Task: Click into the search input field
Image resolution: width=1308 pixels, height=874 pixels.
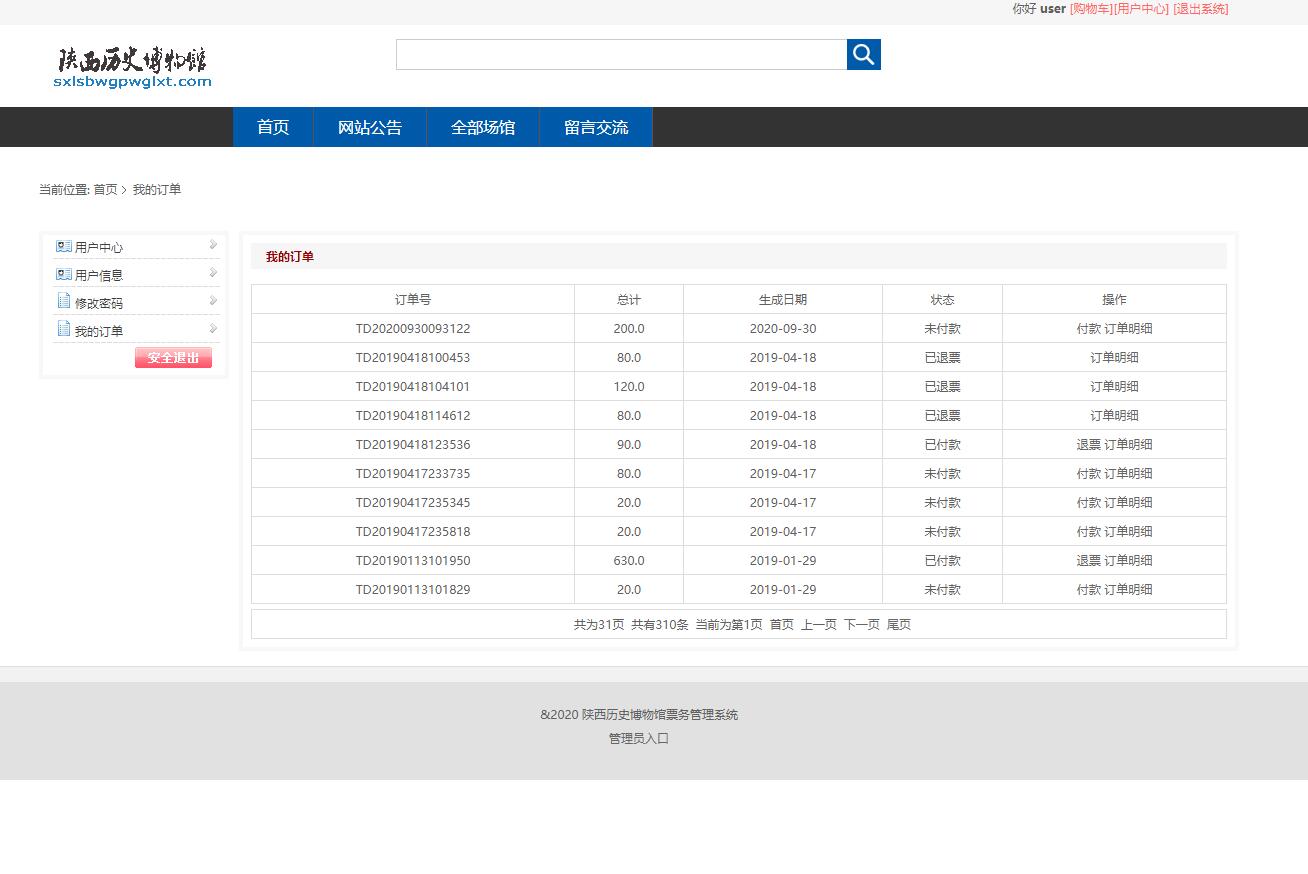Action: pos(621,54)
